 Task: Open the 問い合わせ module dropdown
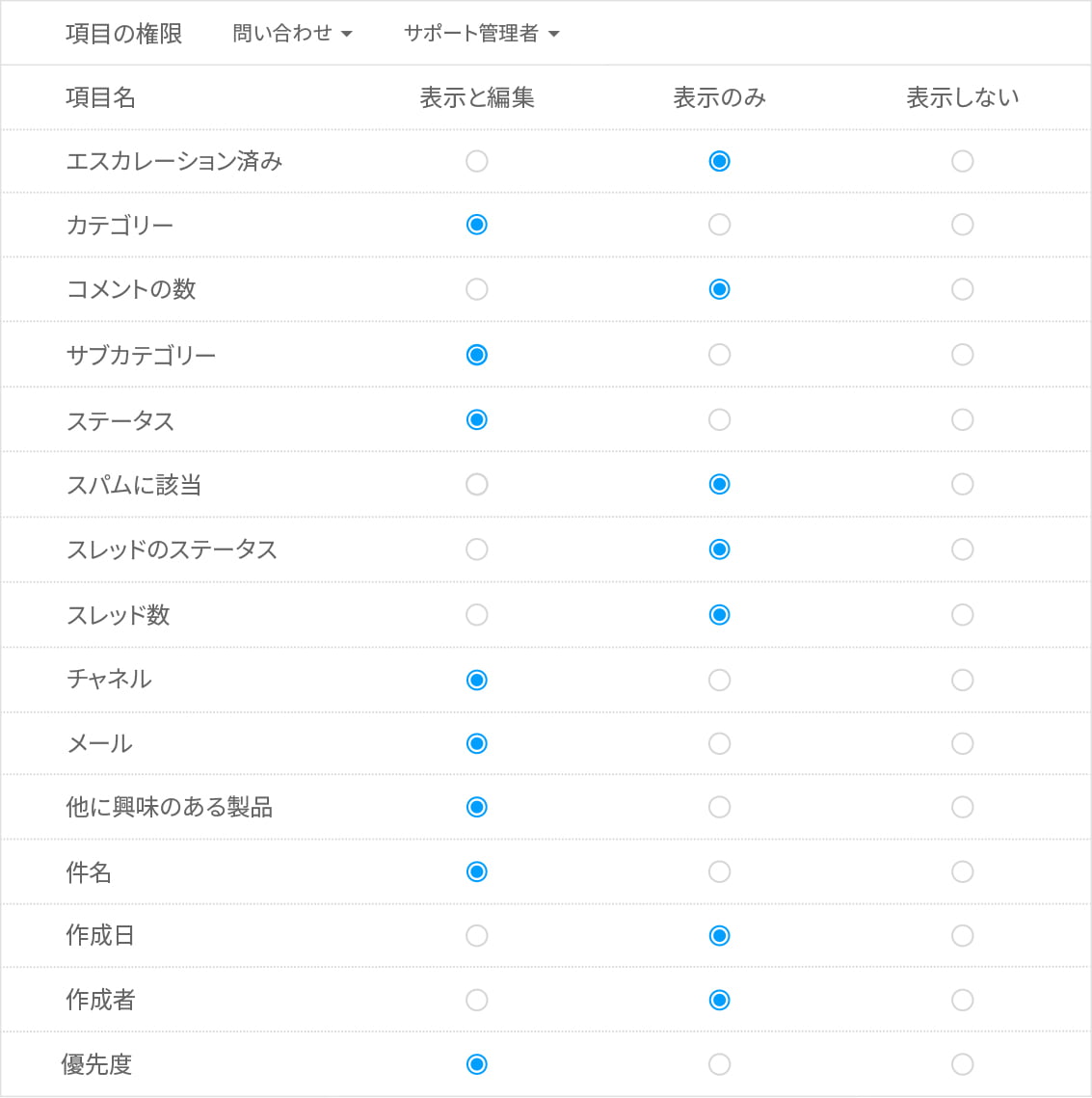(292, 34)
